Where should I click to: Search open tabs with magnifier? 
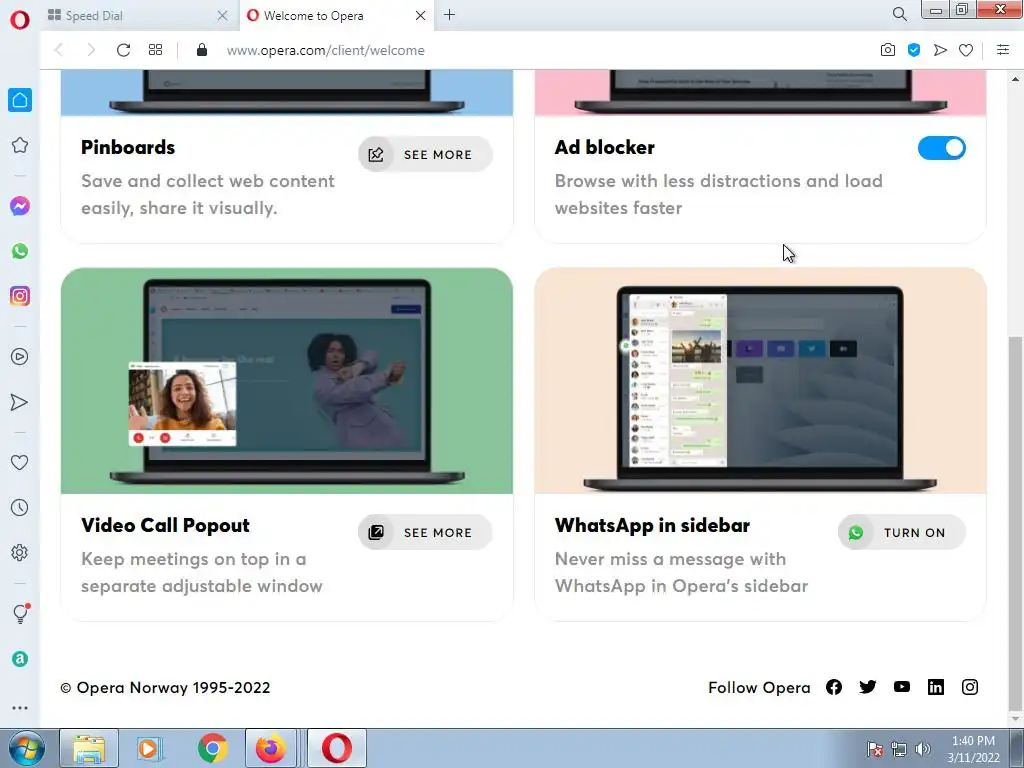pos(899,14)
